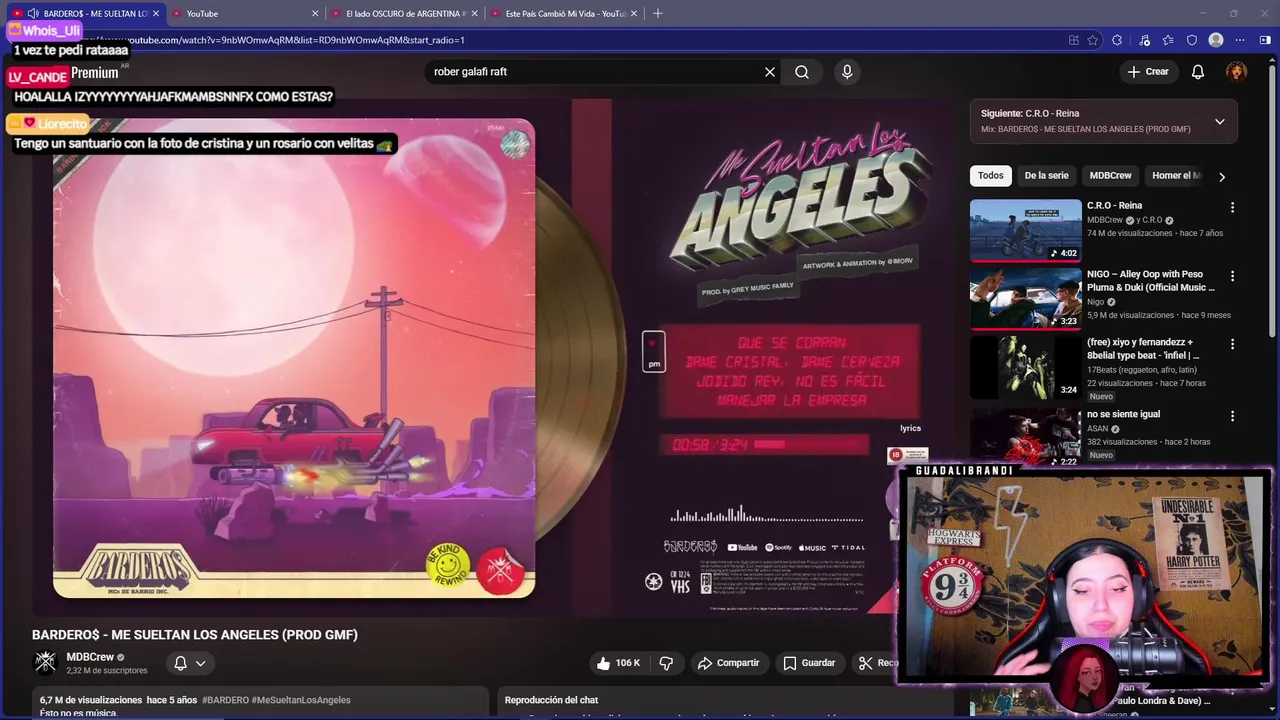This screenshot has height=720, width=1280.
Task: Open more options for NIGO Alley Oop video
Action: (x=1232, y=276)
